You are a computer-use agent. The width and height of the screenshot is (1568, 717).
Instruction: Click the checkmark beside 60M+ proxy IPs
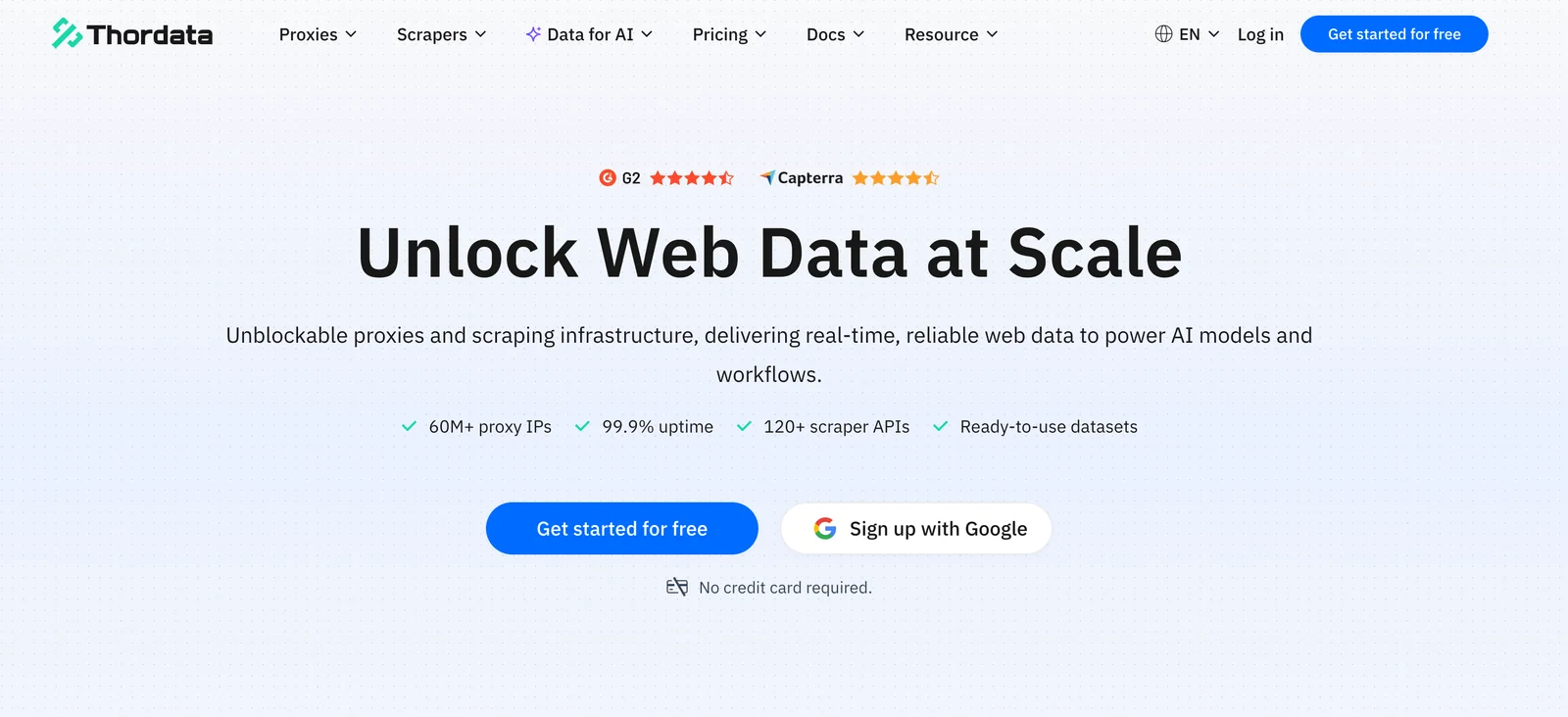click(x=409, y=426)
